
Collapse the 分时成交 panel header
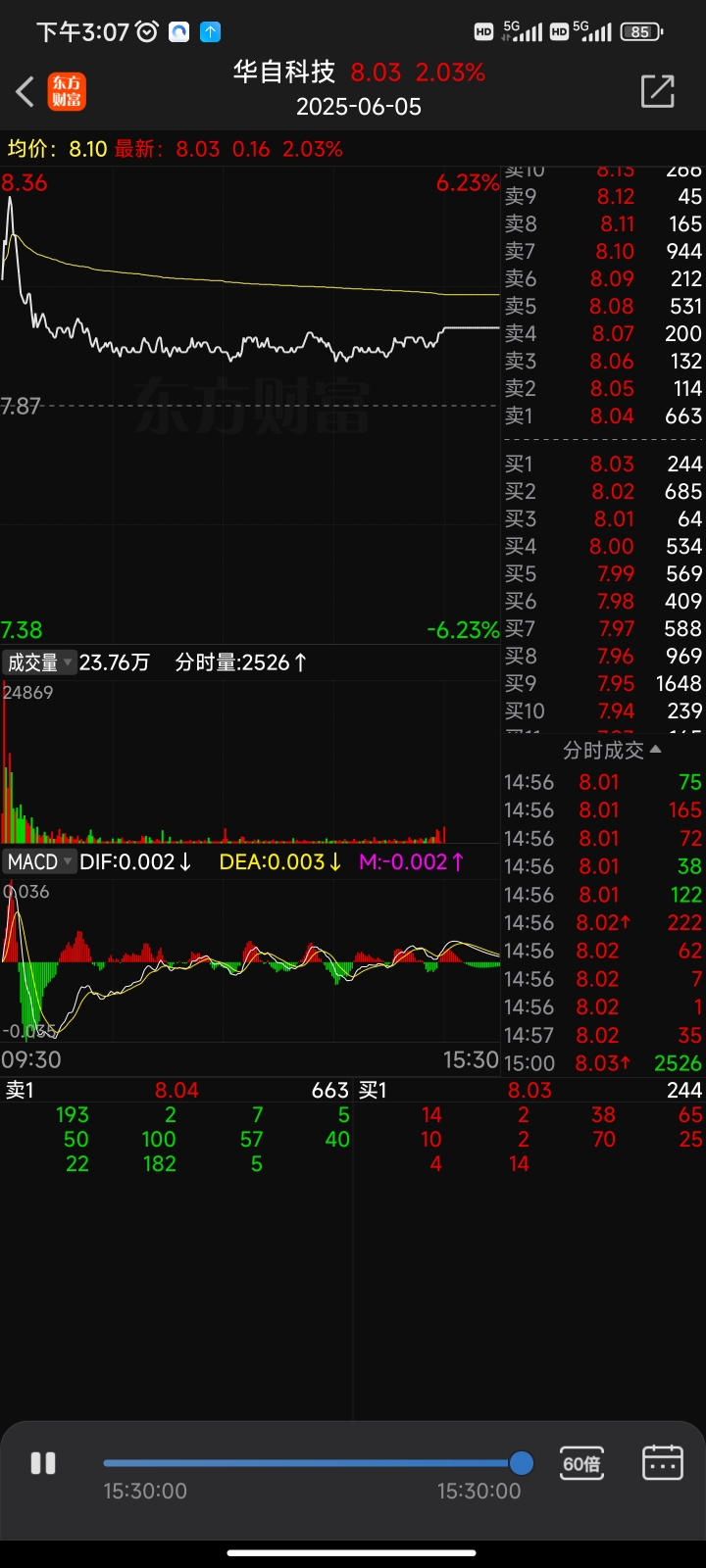[x=612, y=750]
